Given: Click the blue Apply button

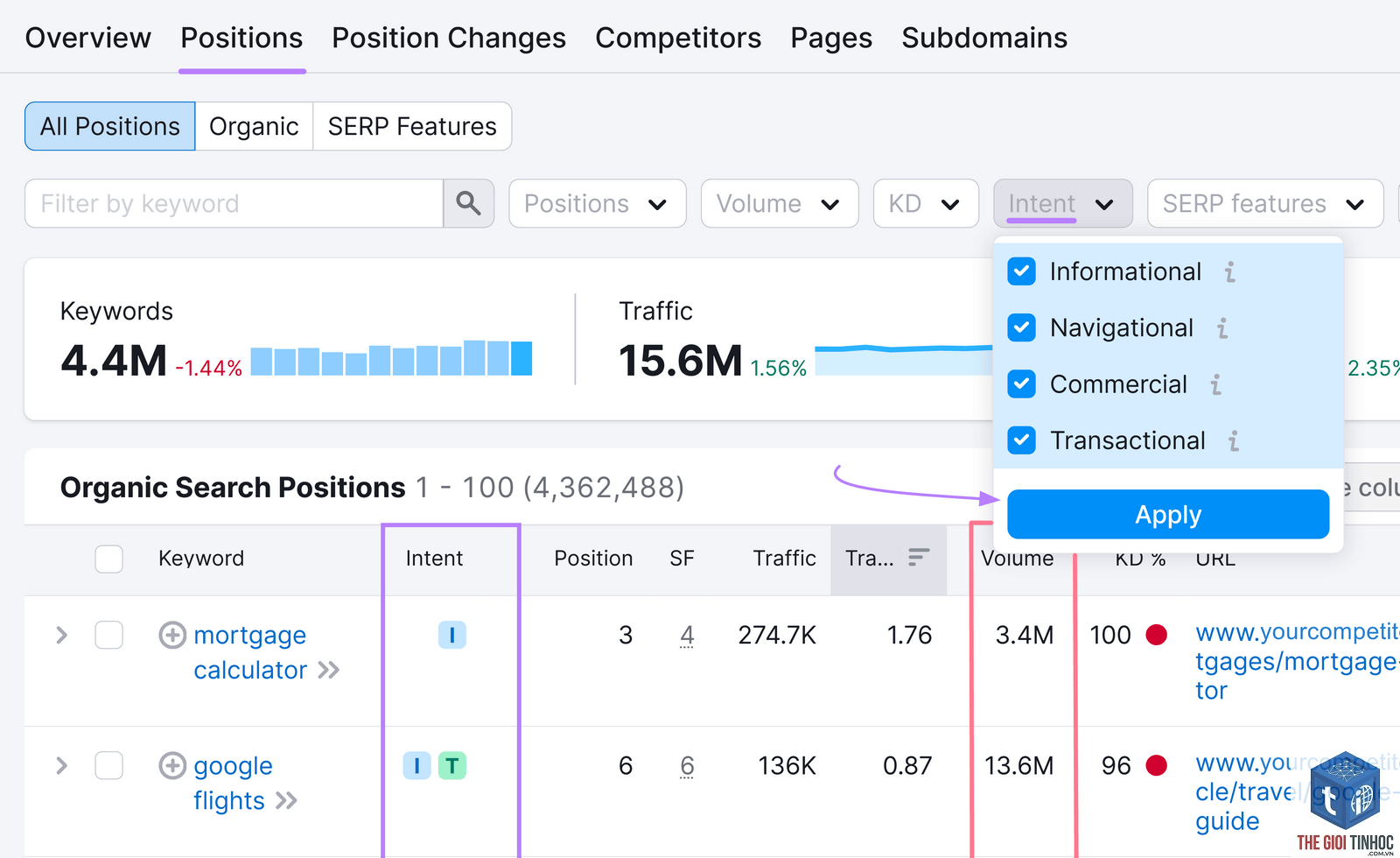Looking at the screenshot, I should (x=1168, y=514).
